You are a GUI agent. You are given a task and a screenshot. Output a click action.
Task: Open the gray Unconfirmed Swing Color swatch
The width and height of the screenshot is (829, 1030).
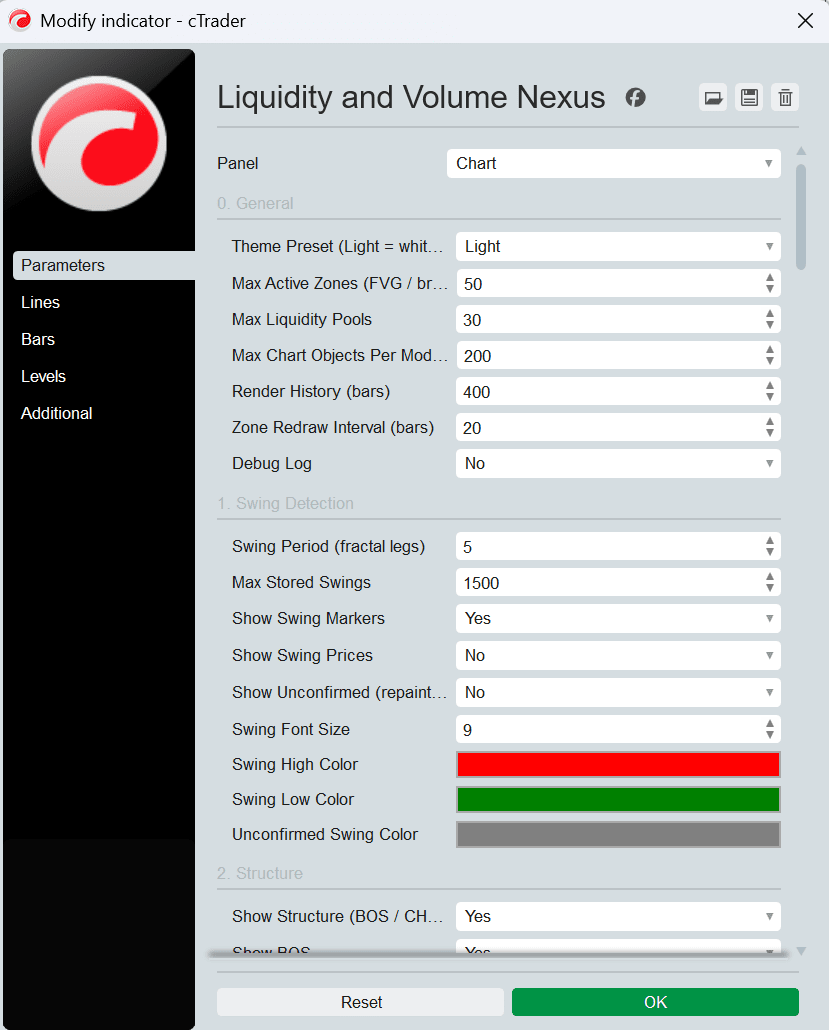(x=618, y=834)
